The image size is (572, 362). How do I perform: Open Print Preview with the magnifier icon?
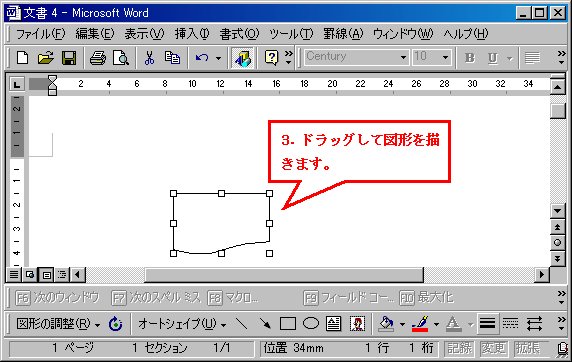121,58
